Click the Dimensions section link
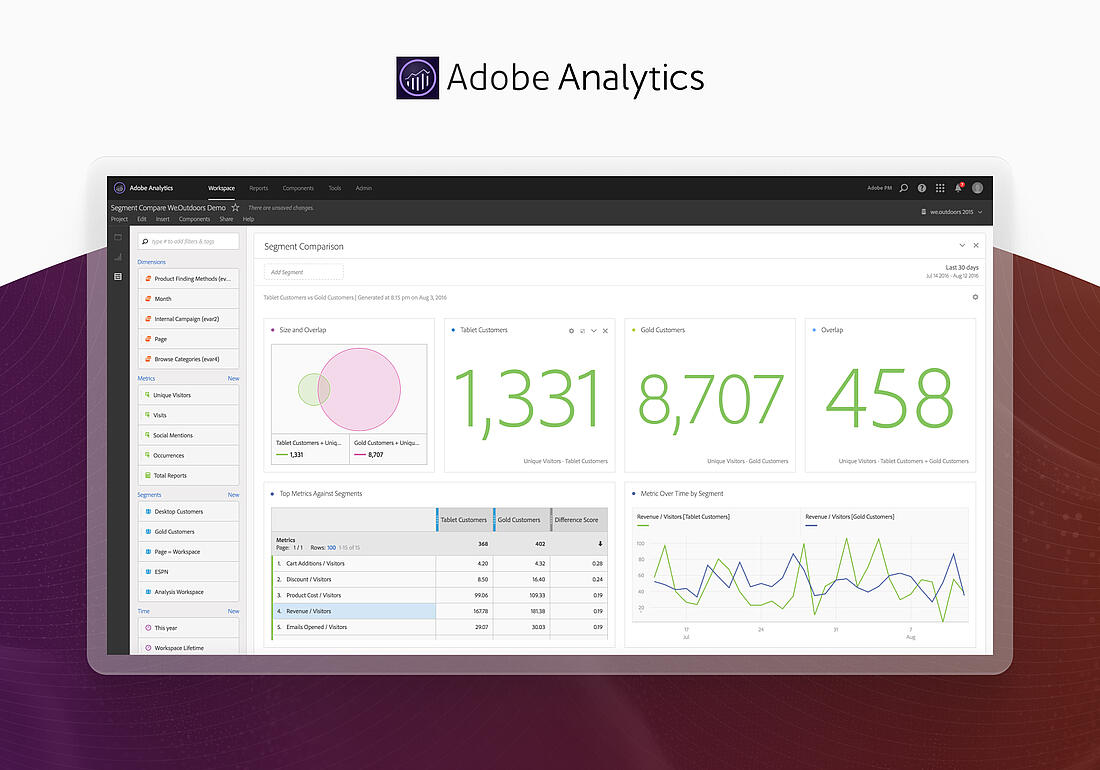The image size is (1100, 770). (152, 262)
